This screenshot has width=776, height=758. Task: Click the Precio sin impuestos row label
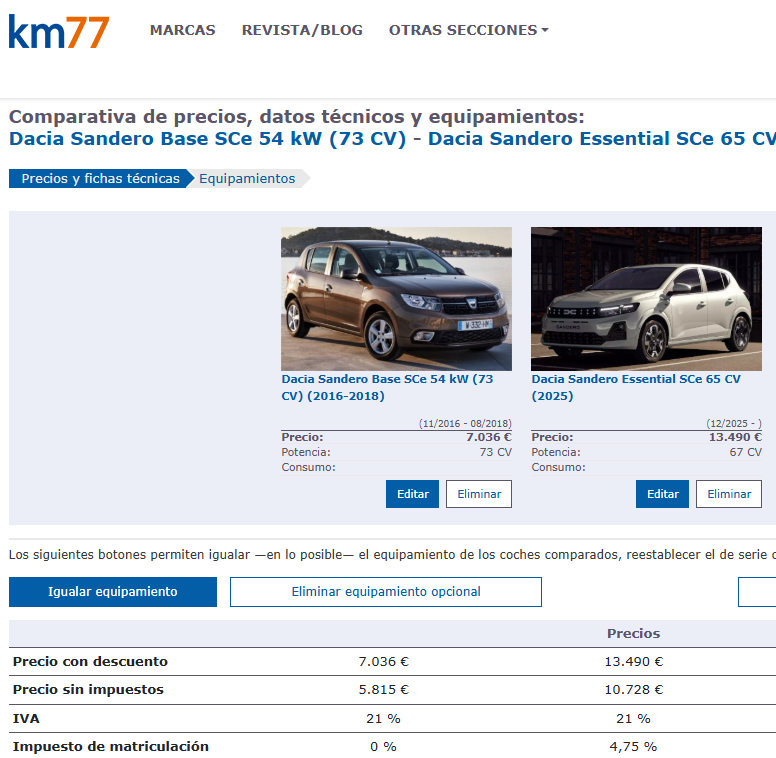(x=88, y=690)
